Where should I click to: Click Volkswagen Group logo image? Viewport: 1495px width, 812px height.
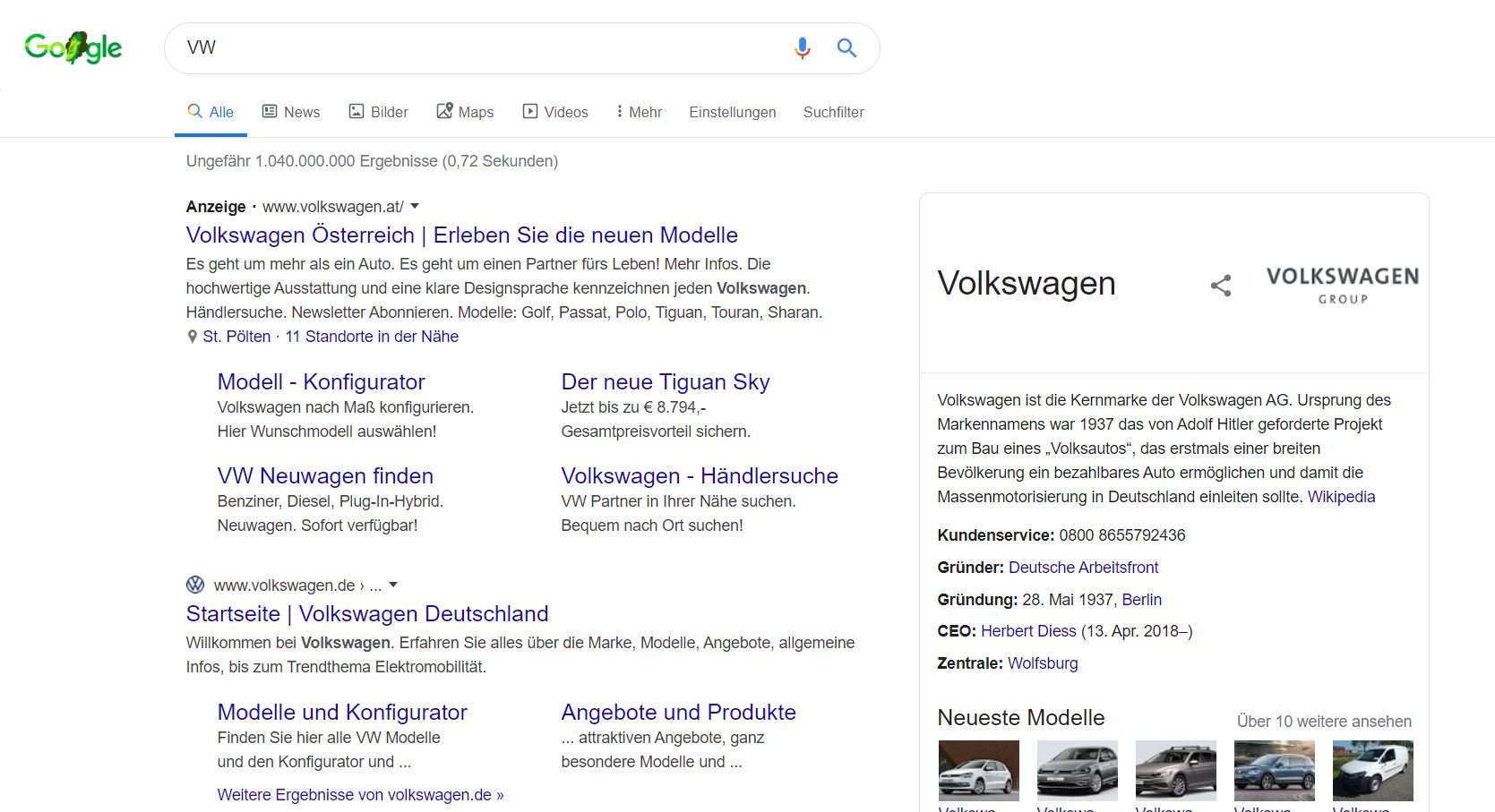[x=1342, y=285]
